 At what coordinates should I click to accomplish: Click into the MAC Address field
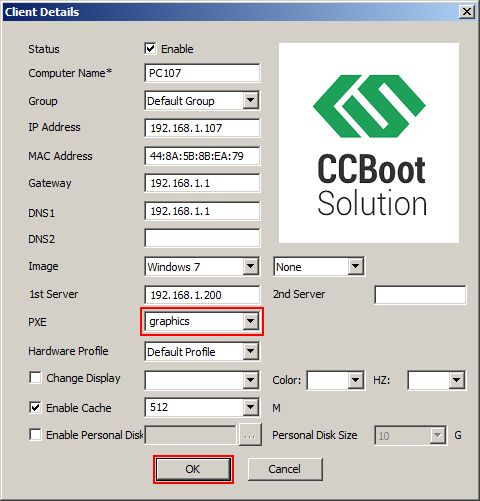click(x=202, y=156)
